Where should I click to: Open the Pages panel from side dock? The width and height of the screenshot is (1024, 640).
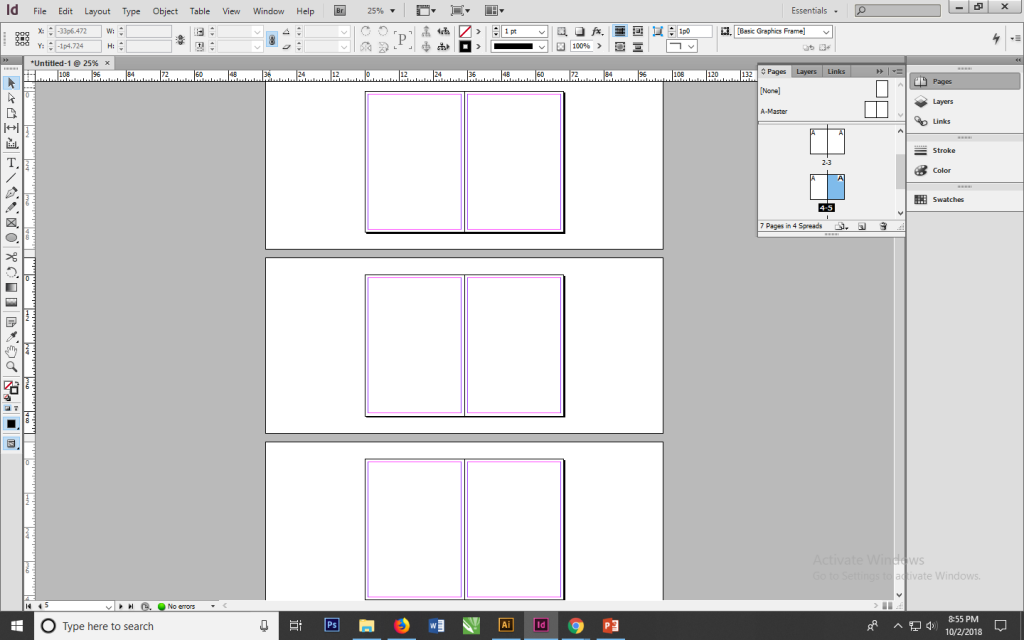point(965,82)
